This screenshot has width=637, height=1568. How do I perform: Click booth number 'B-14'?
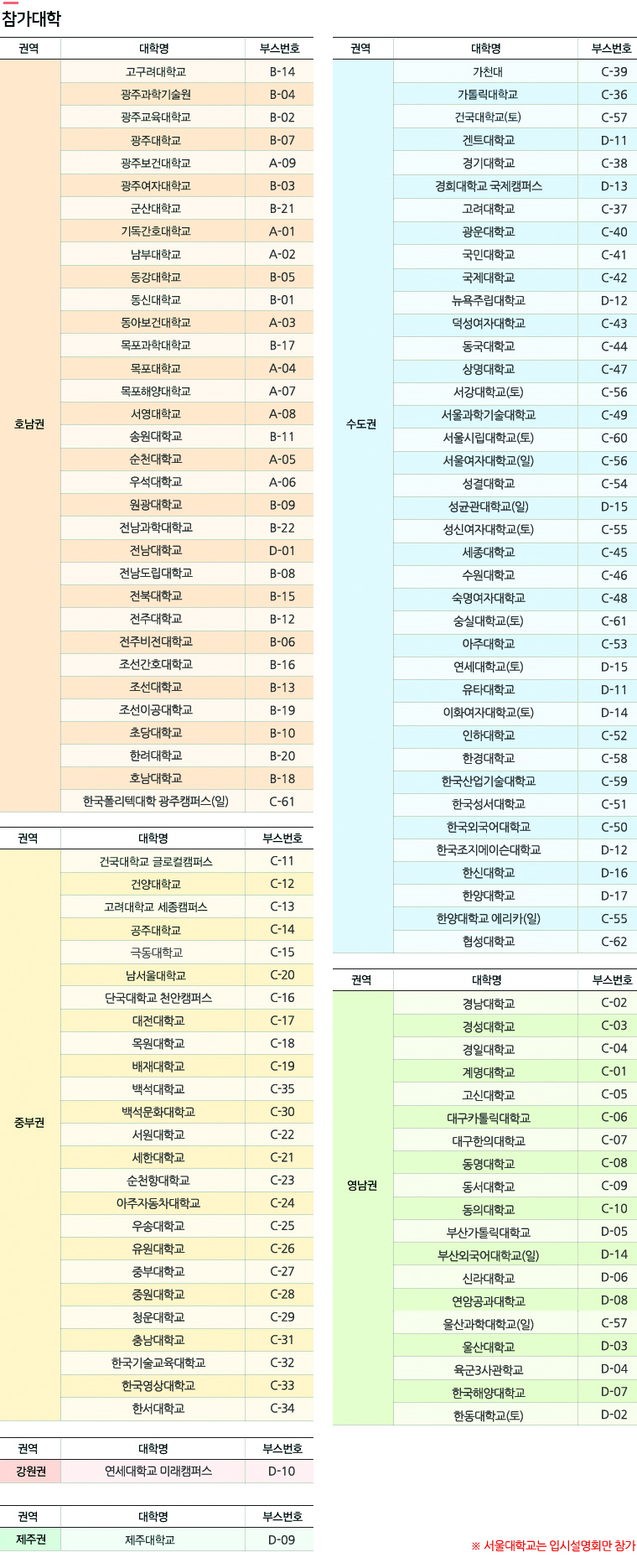point(282,72)
